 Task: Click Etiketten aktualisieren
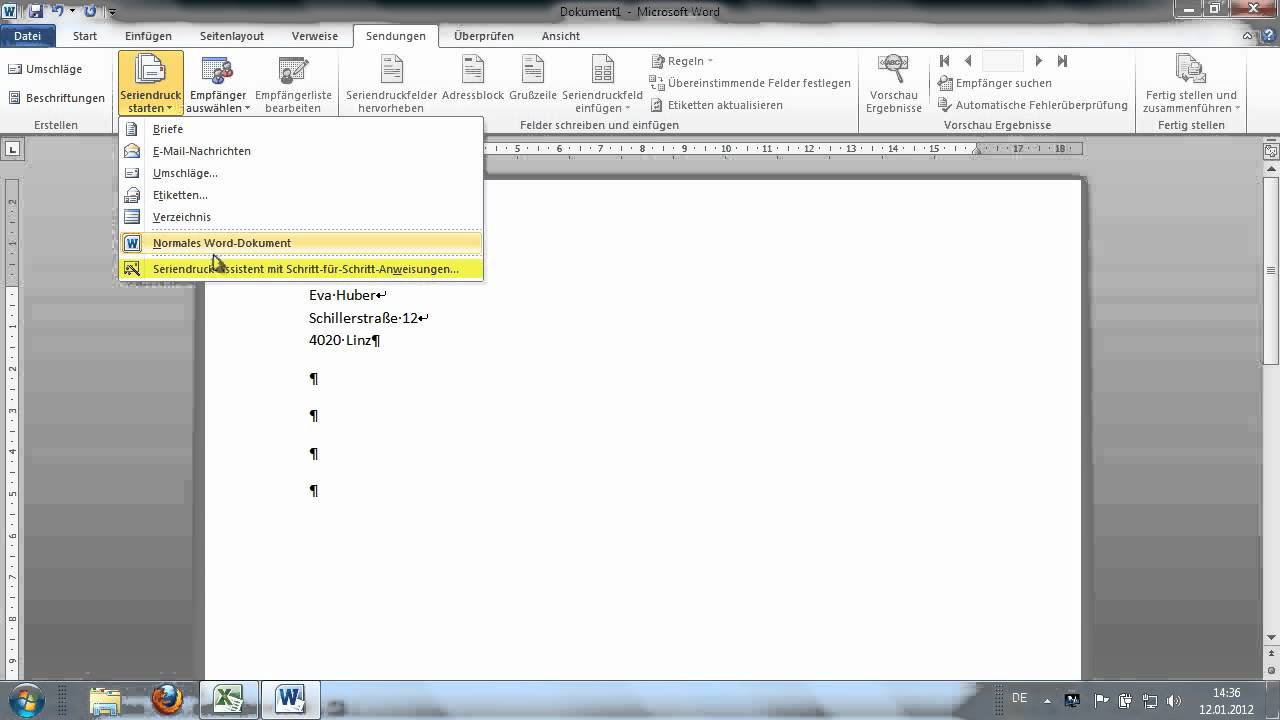[x=716, y=105]
